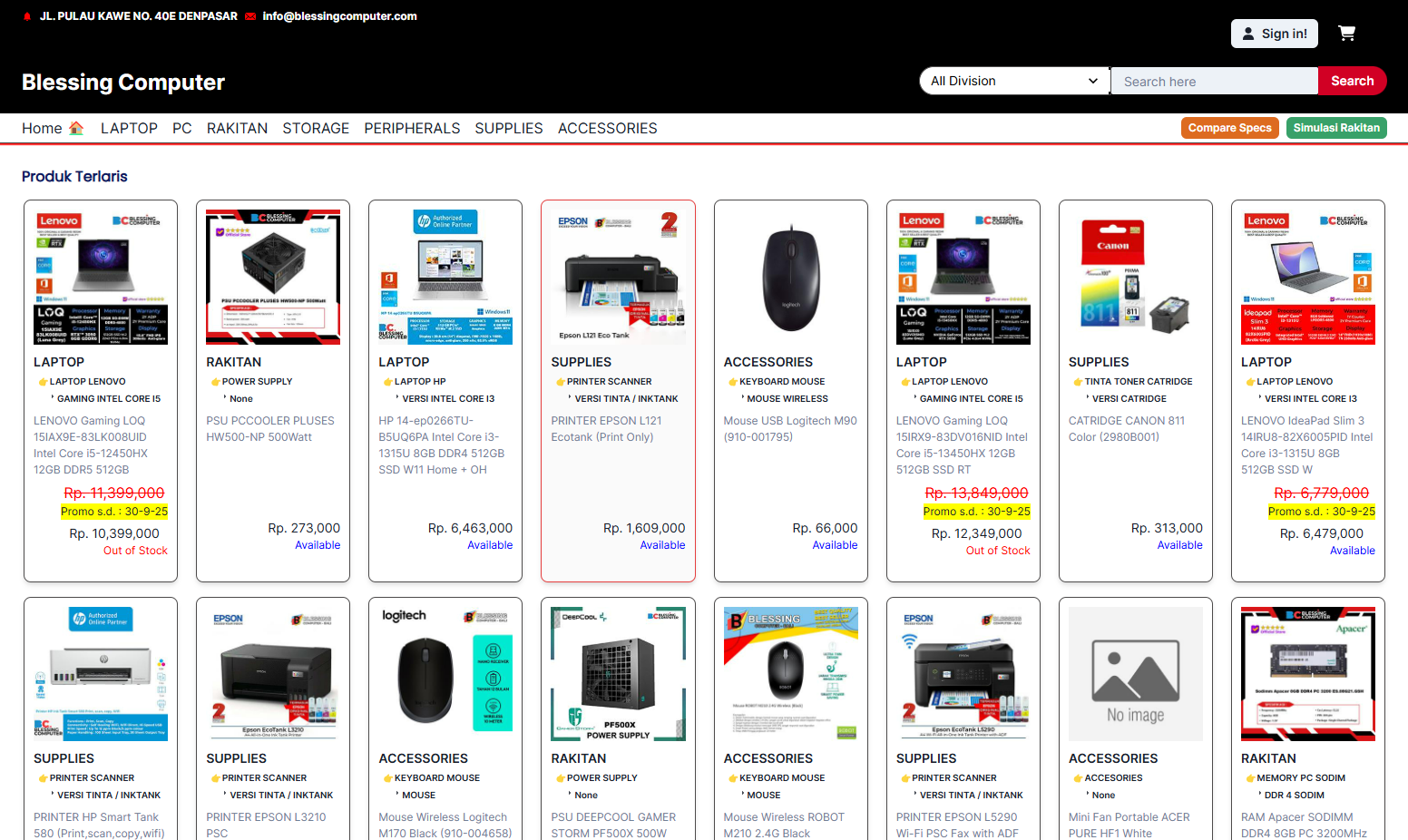Open the All Division dropdown
This screenshot has height=840, width=1408.
pyautogui.click(x=1014, y=81)
